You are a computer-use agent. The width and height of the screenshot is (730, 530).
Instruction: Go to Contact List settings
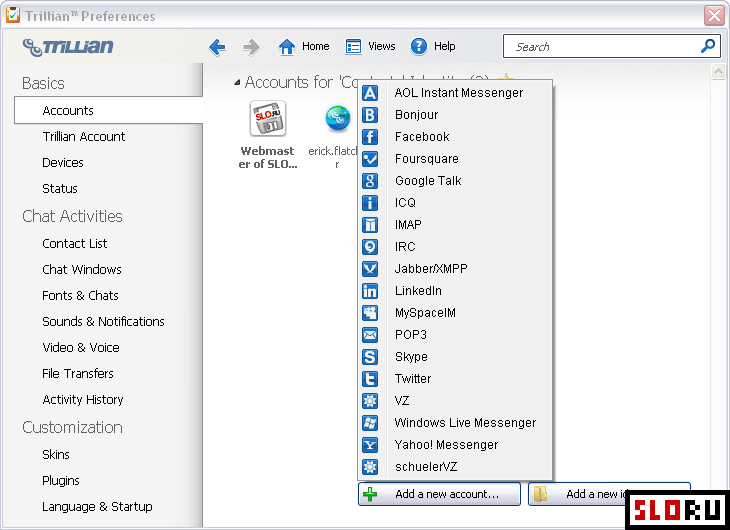click(x=74, y=244)
